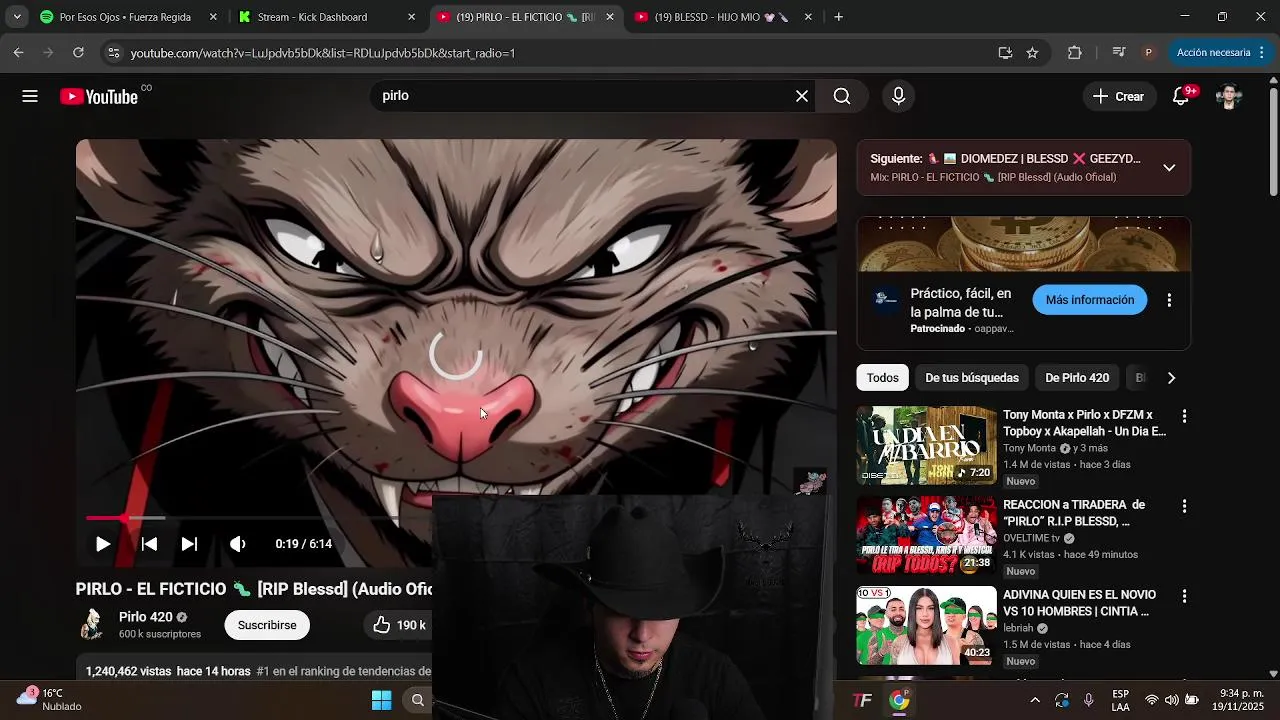The image size is (1280, 720).
Task: Click the search magnifier button
Action: (x=842, y=96)
